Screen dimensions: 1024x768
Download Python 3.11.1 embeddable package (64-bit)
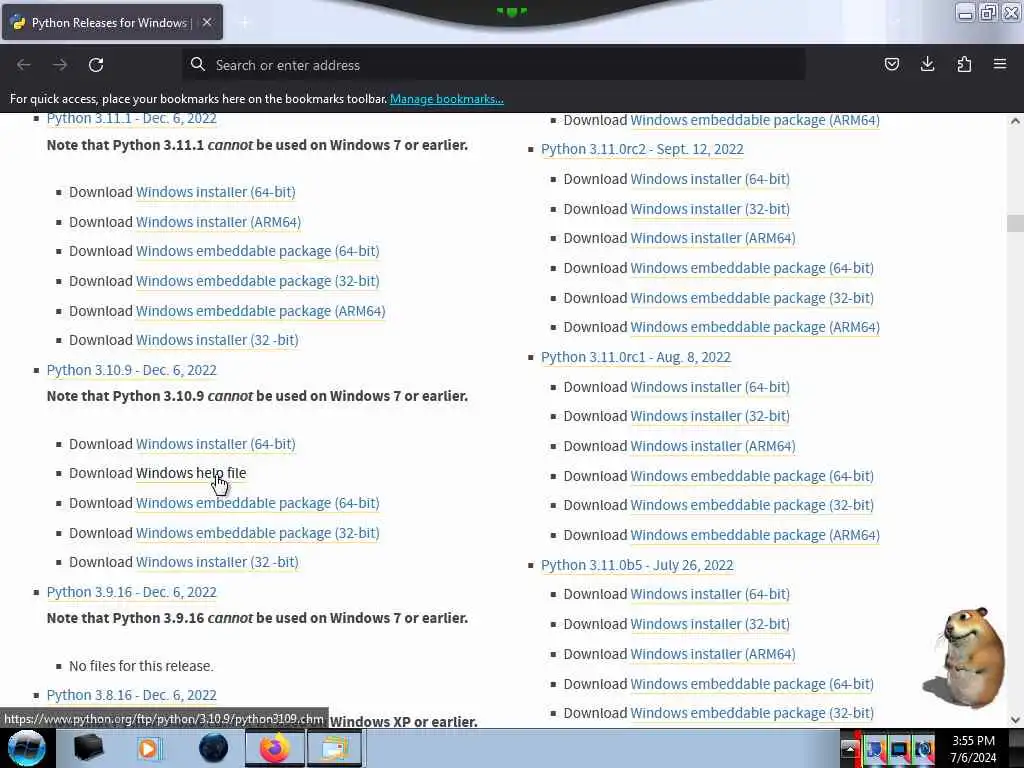coord(257,251)
